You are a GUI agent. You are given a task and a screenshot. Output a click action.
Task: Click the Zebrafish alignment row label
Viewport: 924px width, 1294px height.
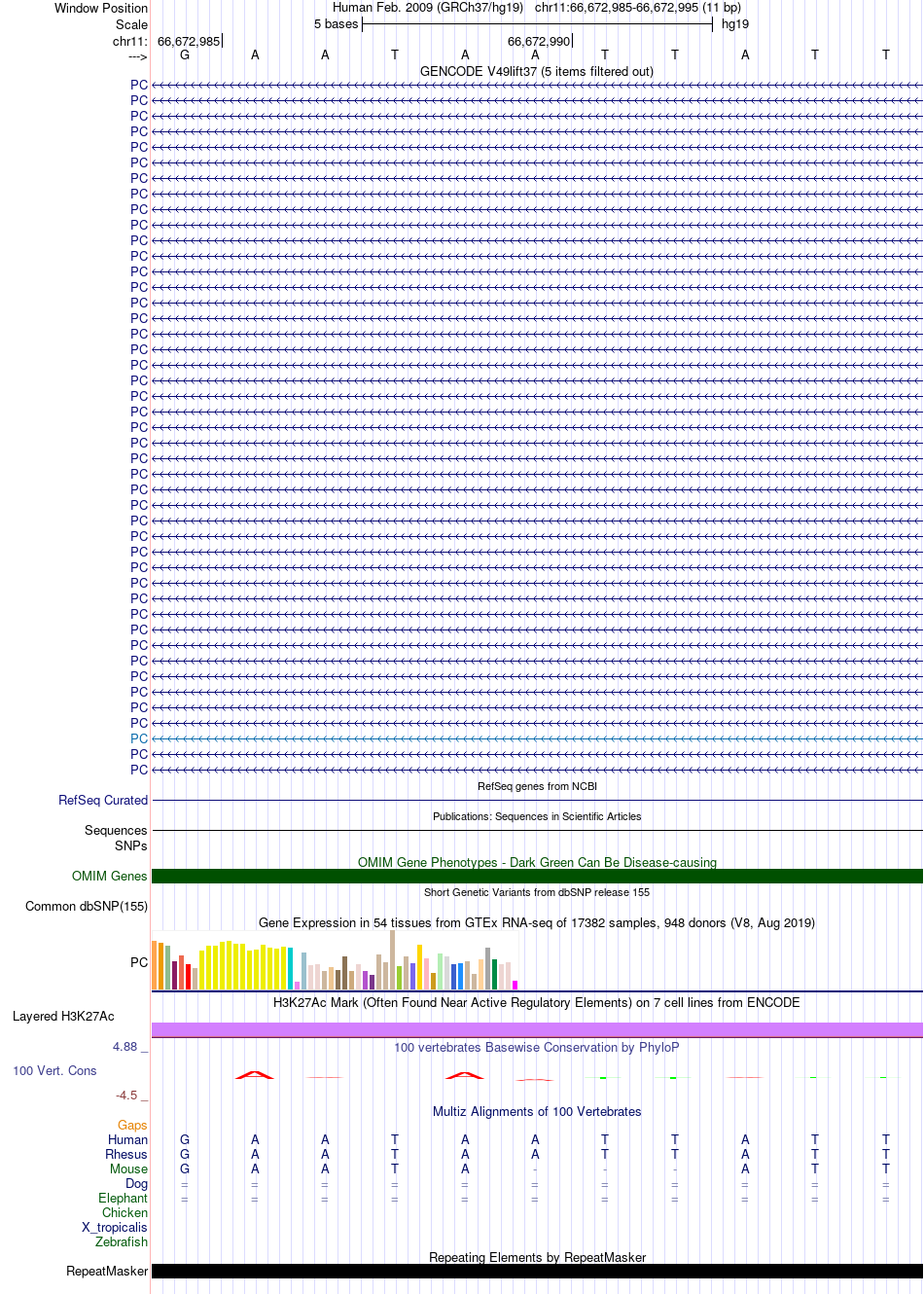pyautogui.click(x=122, y=1241)
